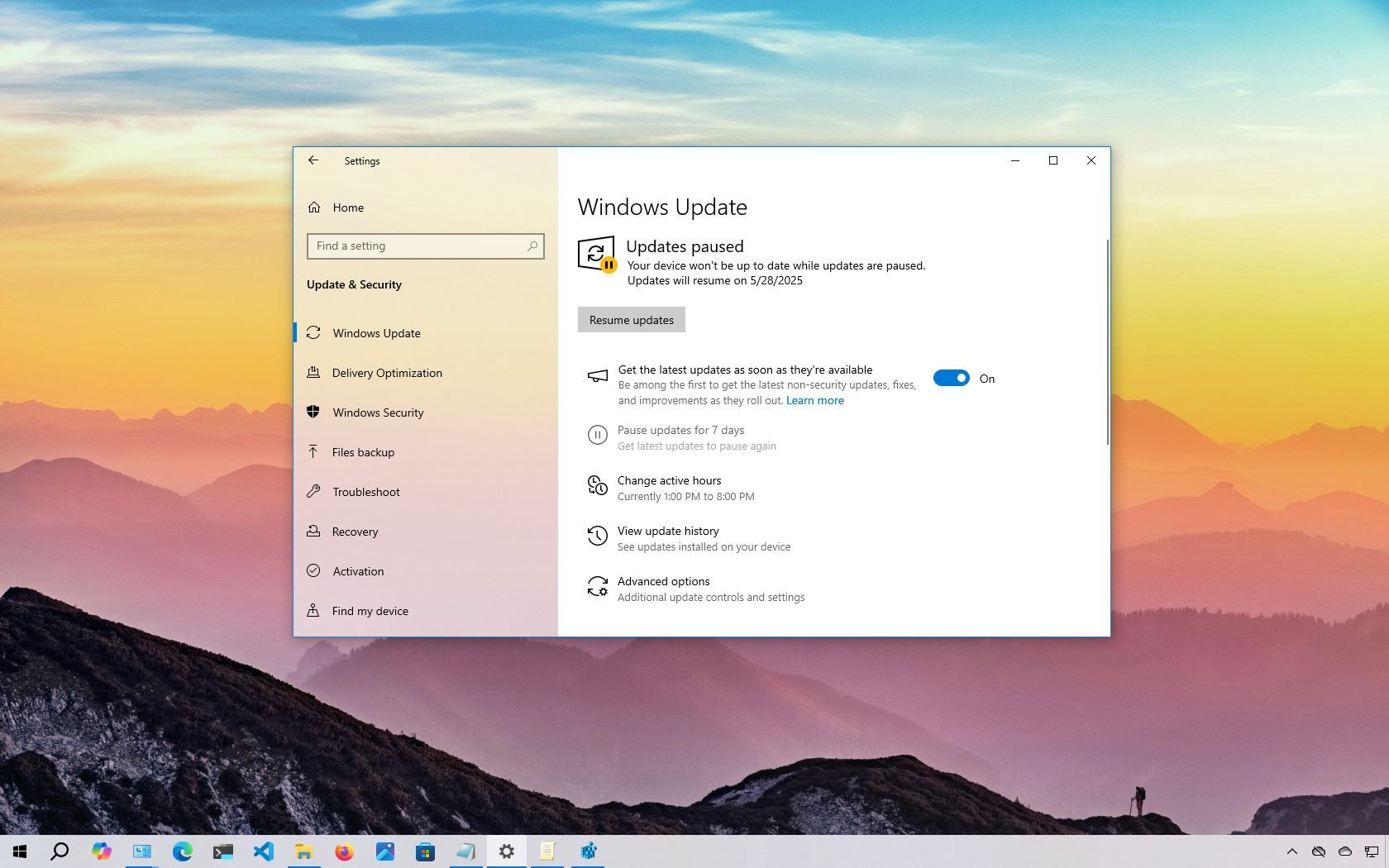The height and width of the screenshot is (868, 1389).
Task: Launch Visual Studio Code from the taskbar
Action: pyautogui.click(x=264, y=851)
